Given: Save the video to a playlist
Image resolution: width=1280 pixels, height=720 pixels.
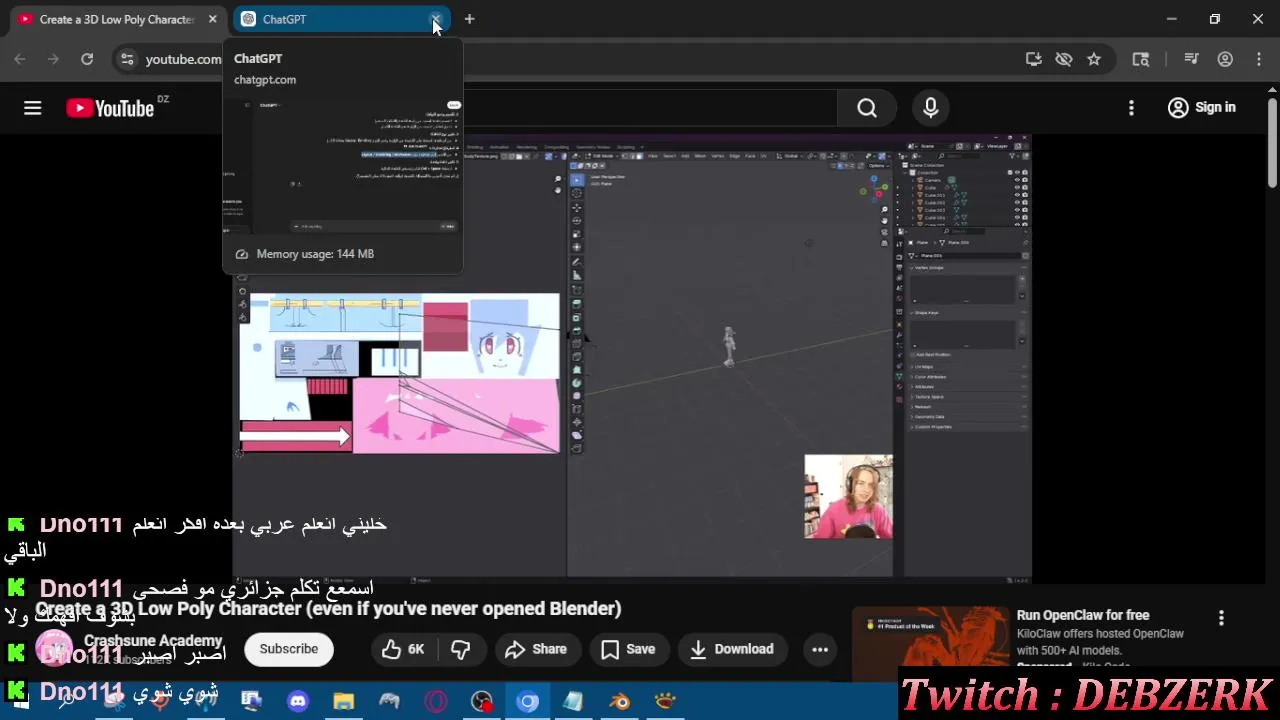Looking at the screenshot, I should pyautogui.click(x=629, y=649).
